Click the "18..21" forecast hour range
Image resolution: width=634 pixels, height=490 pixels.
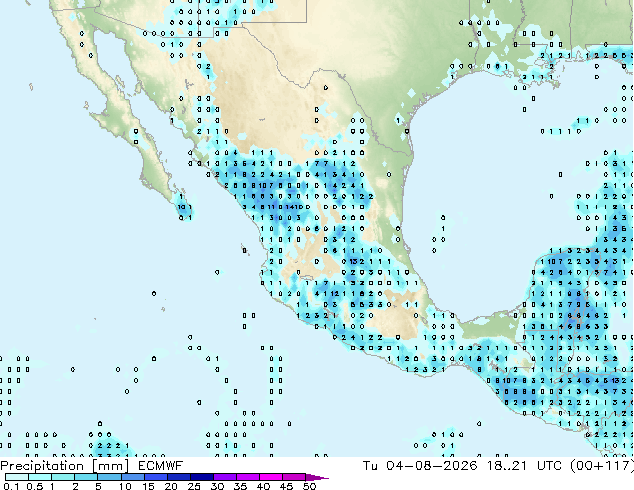507,466
